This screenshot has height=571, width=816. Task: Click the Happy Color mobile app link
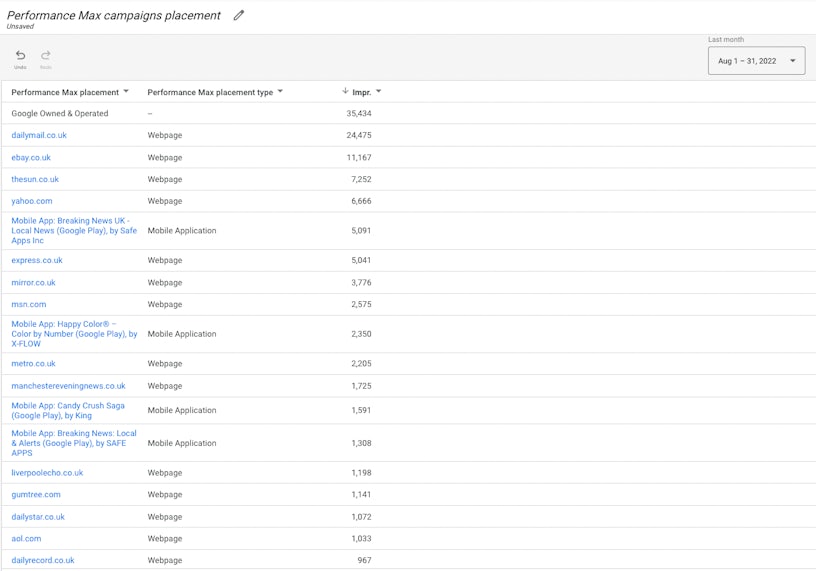(74, 334)
